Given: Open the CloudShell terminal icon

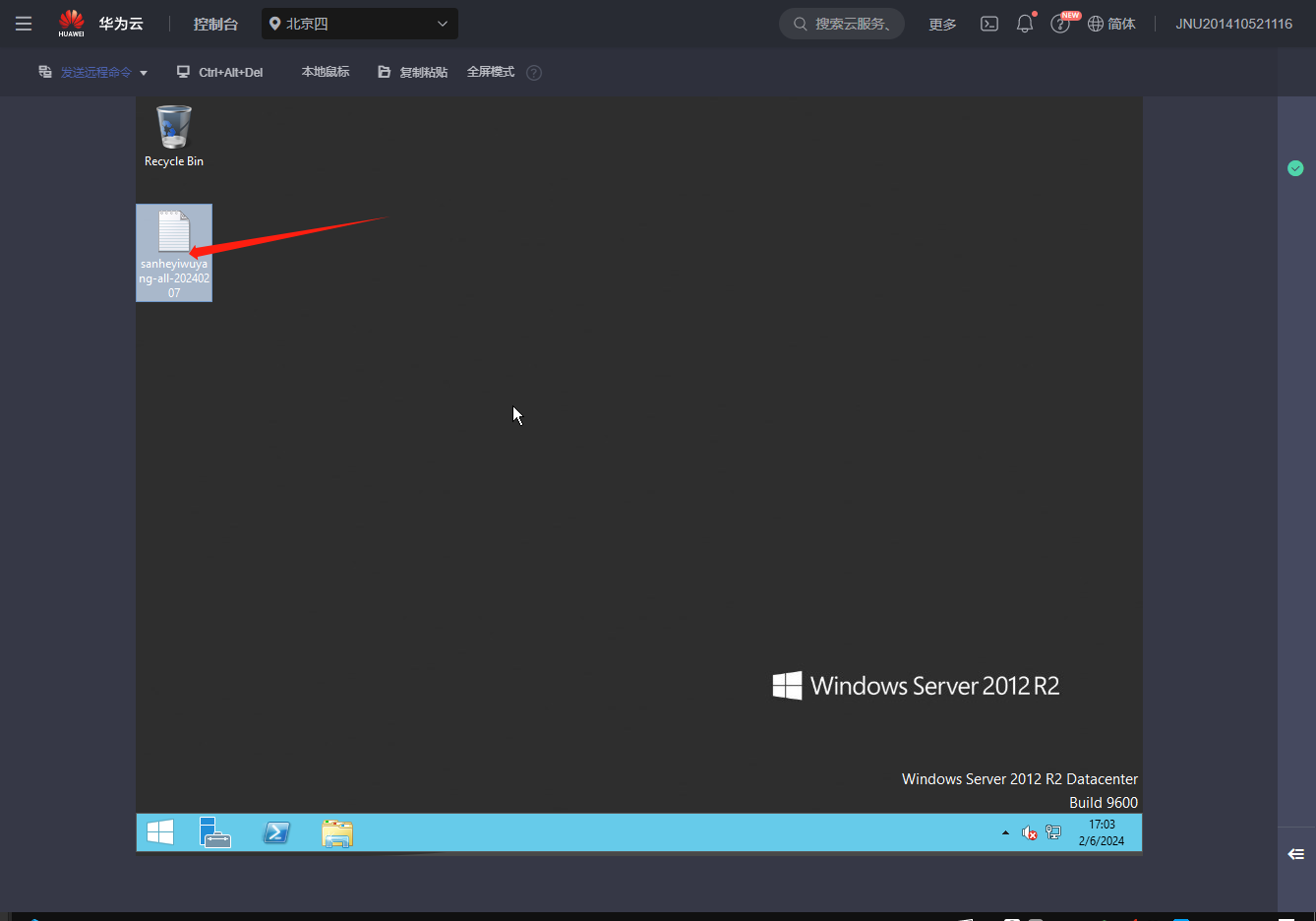Looking at the screenshot, I should point(989,24).
